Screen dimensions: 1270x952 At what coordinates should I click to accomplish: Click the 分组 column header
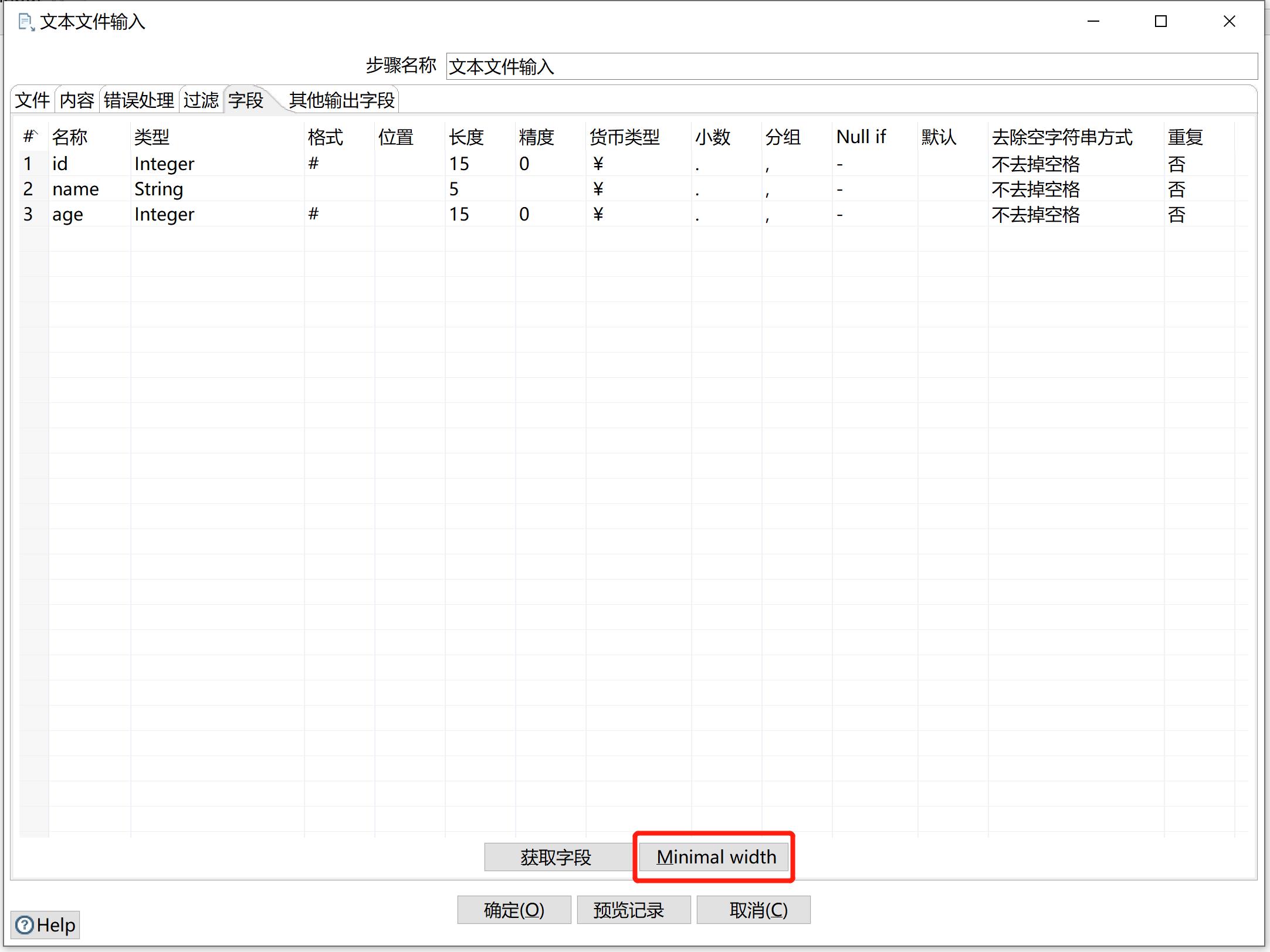pos(797,137)
